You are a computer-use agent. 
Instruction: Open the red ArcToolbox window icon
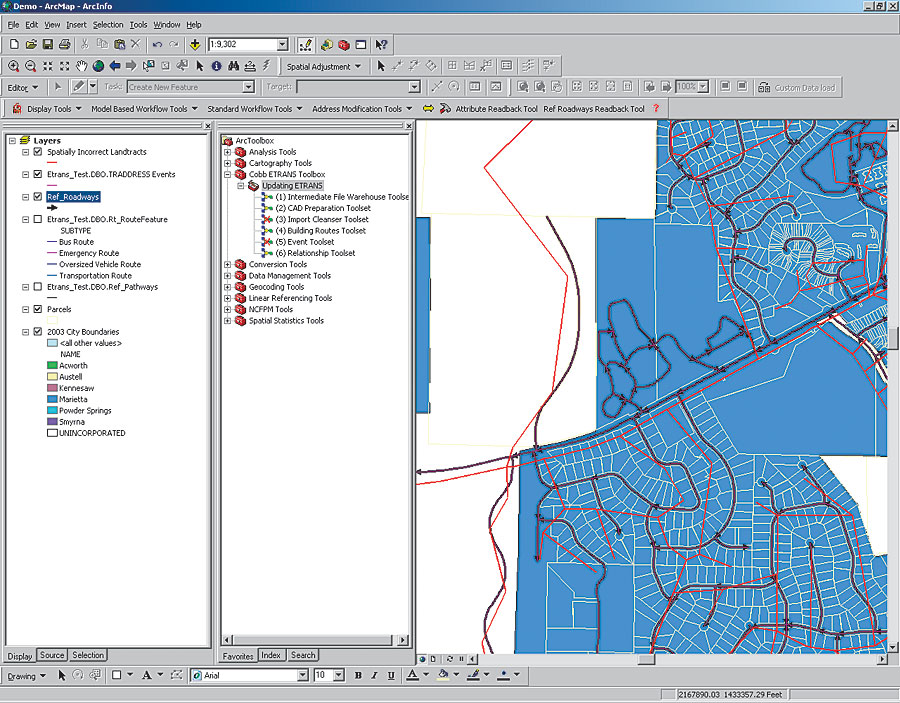[344, 45]
